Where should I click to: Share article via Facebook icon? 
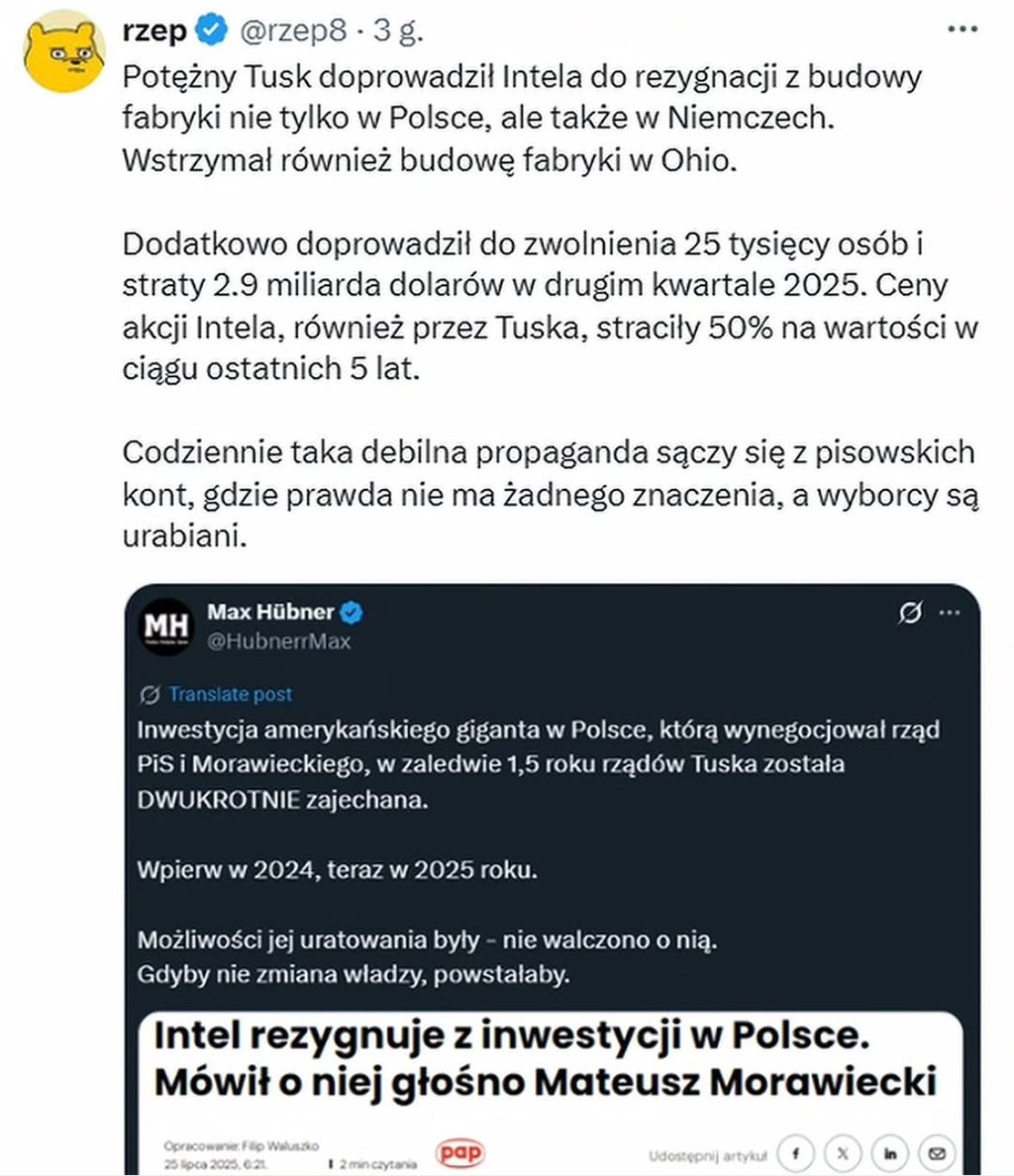tap(796, 1154)
